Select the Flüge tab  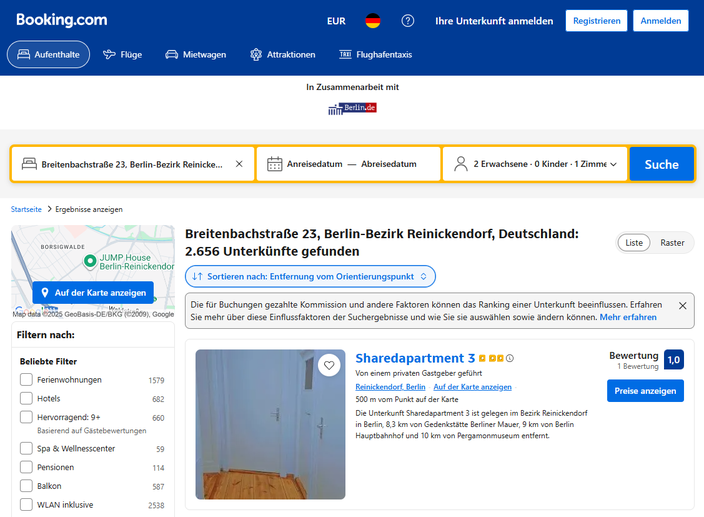pos(123,55)
